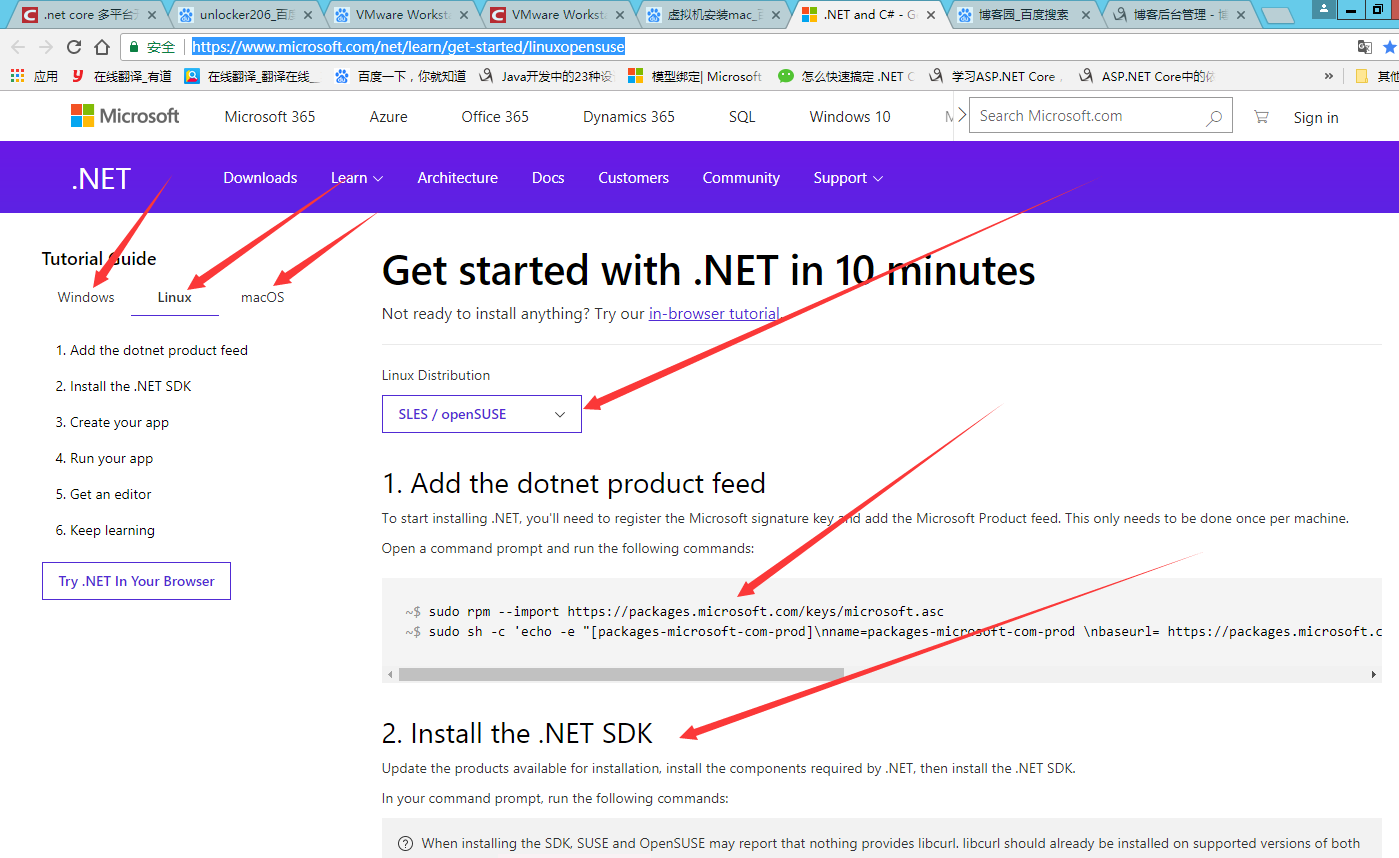Select the macOS tutorial tab
1399x858 pixels.
(x=263, y=297)
